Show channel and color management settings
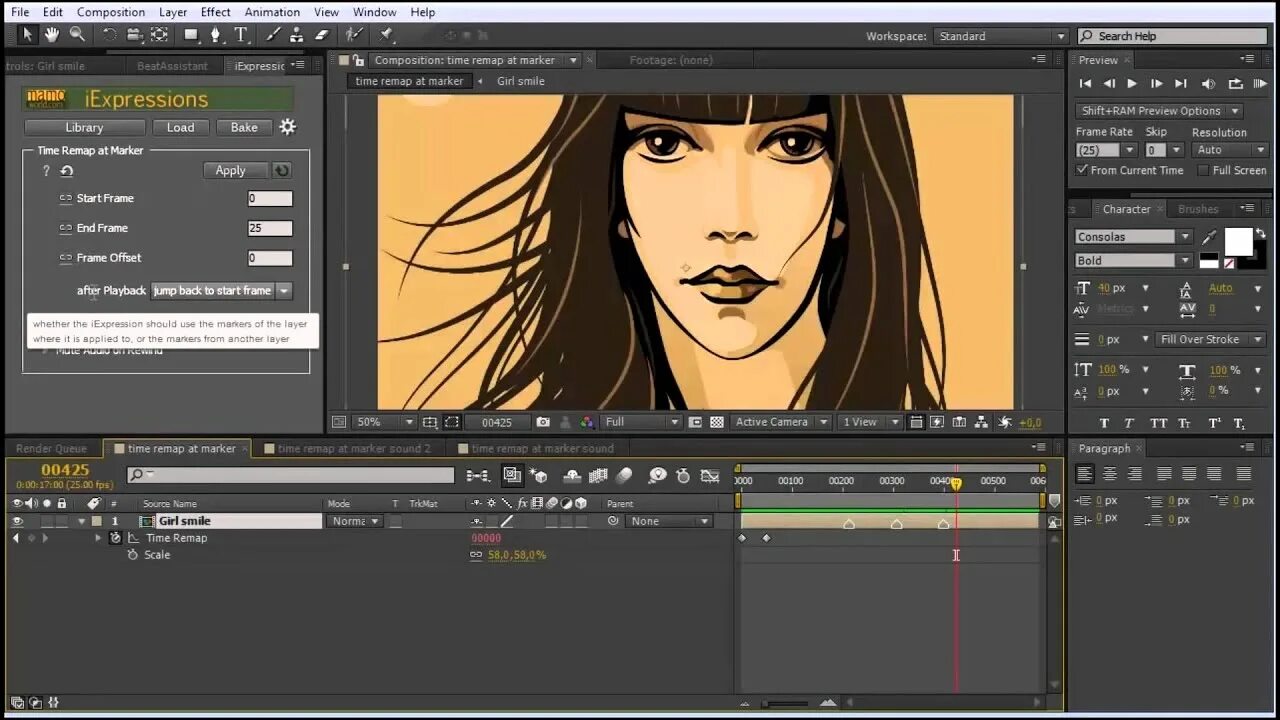 pyautogui.click(x=587, y=422)
